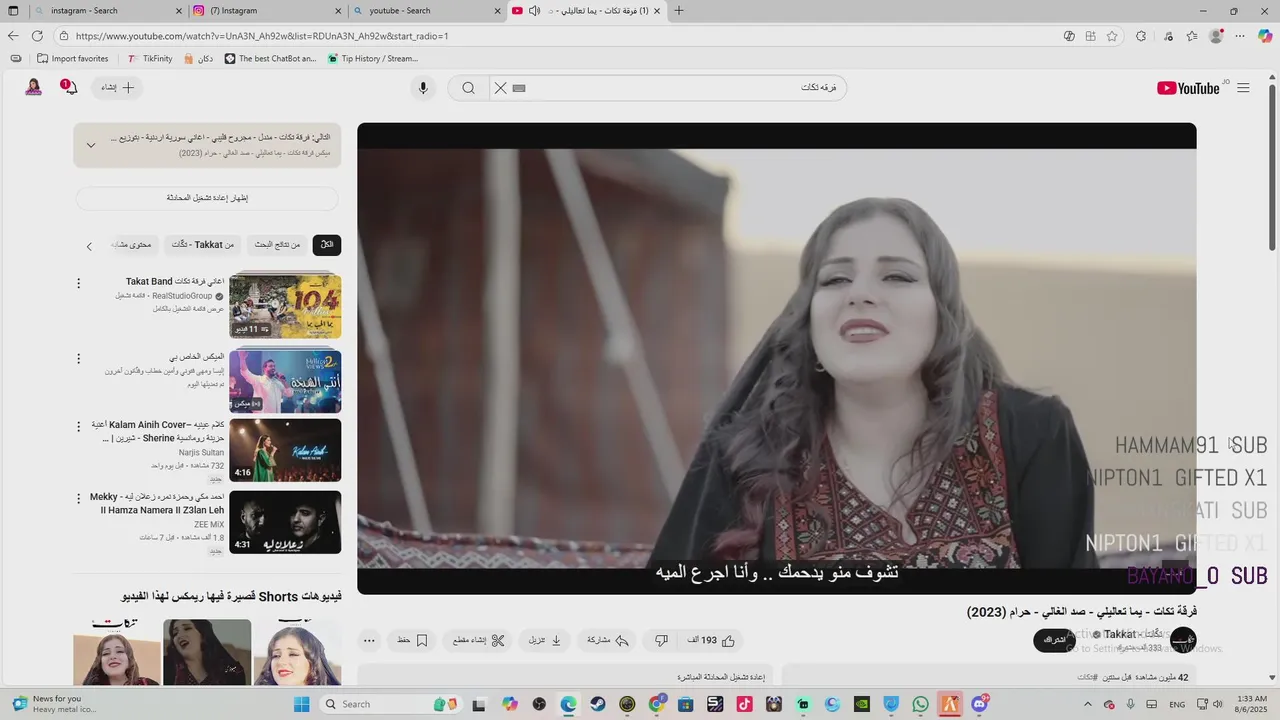The image size is (1280, 720).
Task: Open options menu for Mekky Hamza Namera video
Action: click(78, 499)
